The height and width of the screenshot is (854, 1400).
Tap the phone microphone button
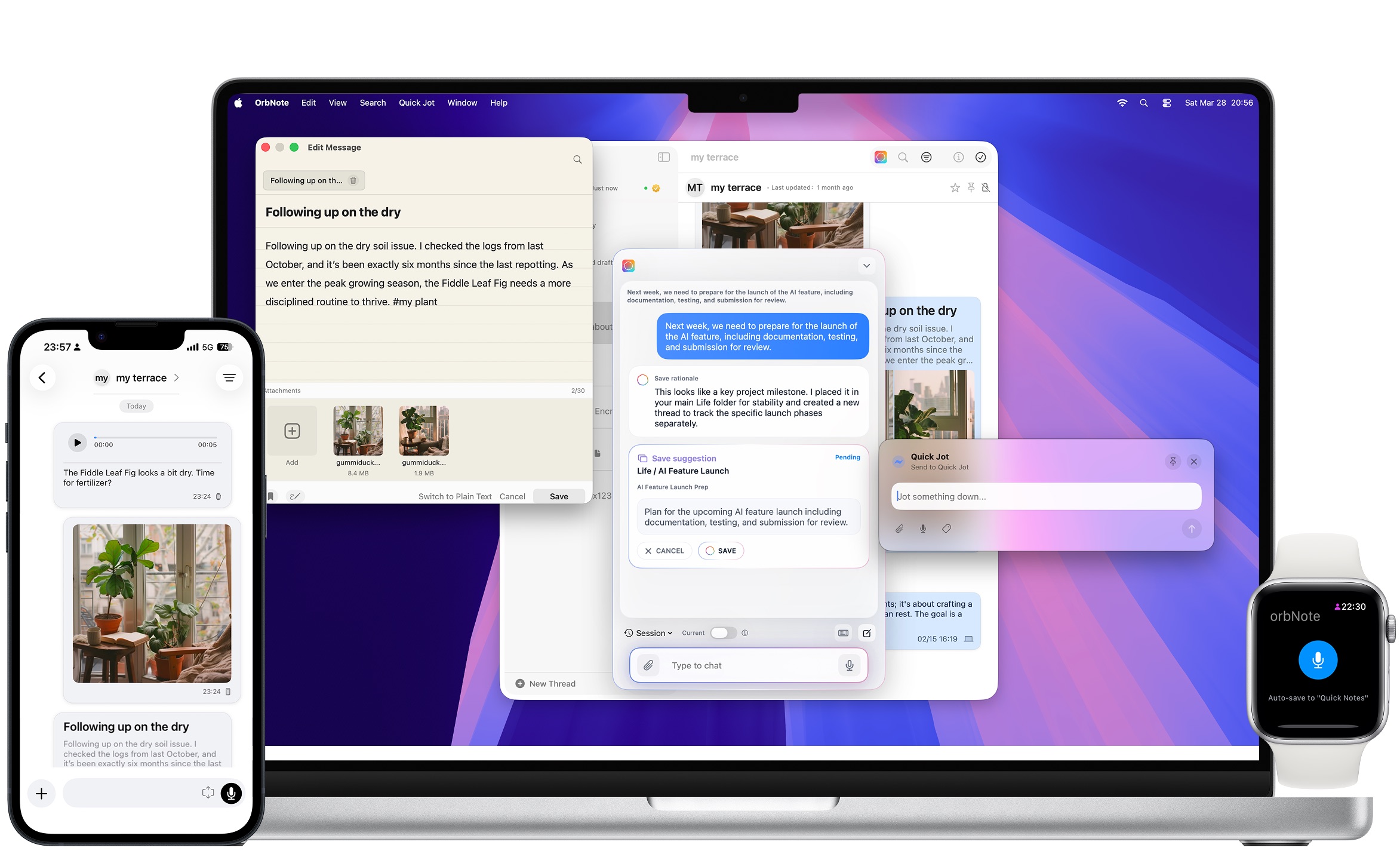pyautogui.click(x=231, y=793)
